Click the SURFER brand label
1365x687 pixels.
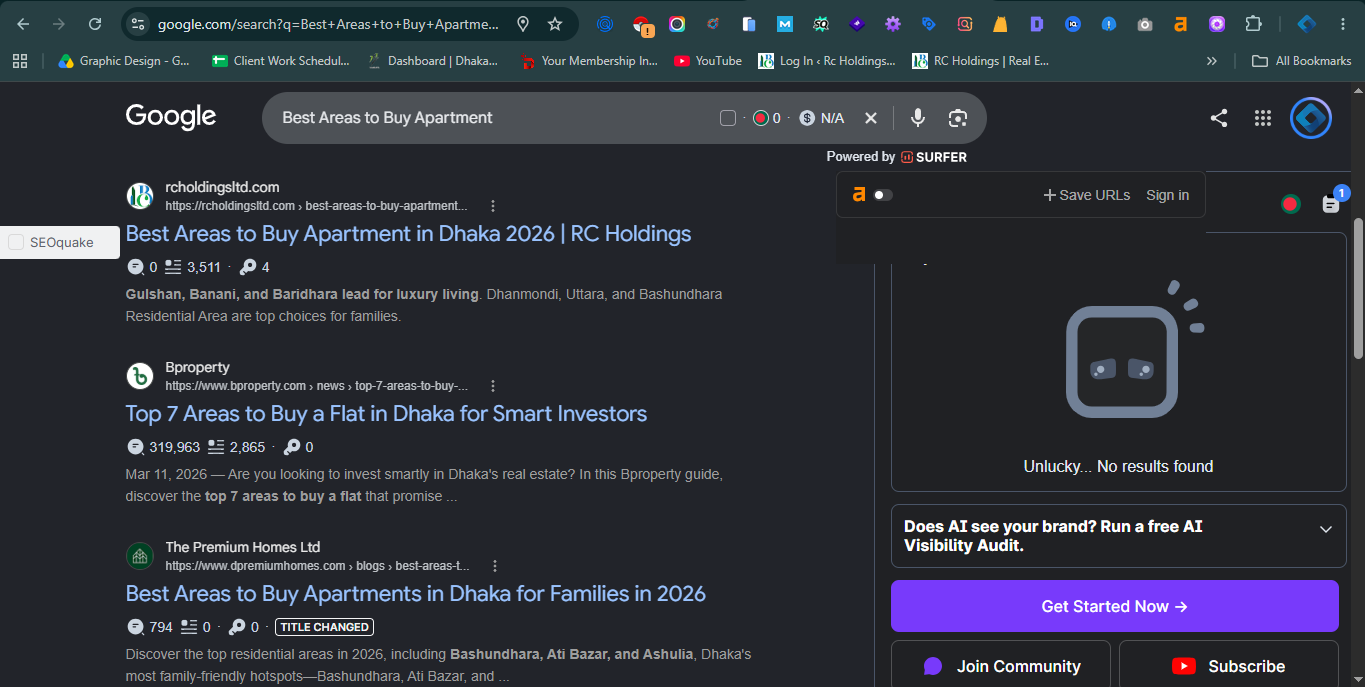pyautogui.click(x=934, y=157)
